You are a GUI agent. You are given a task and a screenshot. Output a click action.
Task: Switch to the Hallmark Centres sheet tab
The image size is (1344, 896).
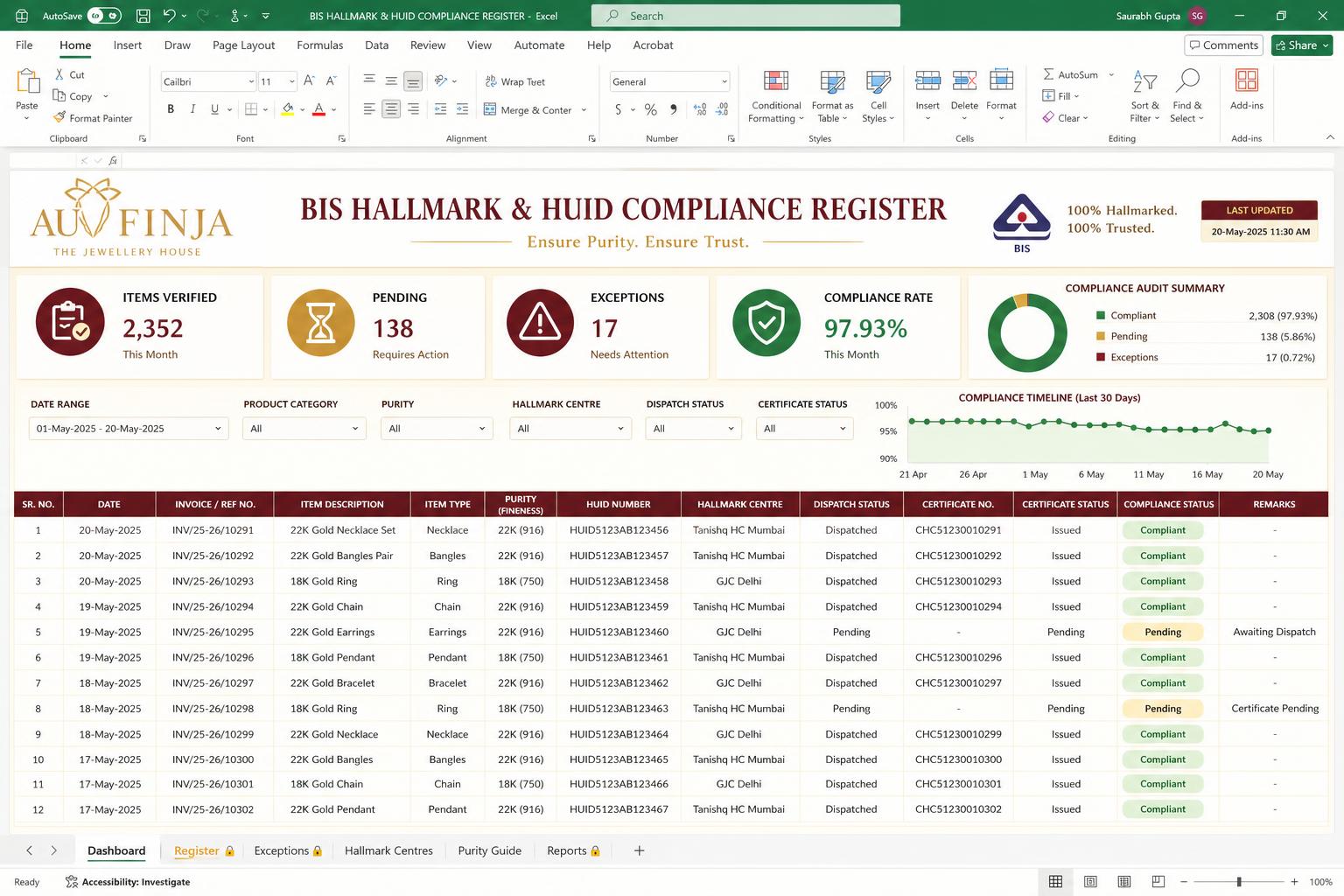pyautogui.click(x=388, y=850)
